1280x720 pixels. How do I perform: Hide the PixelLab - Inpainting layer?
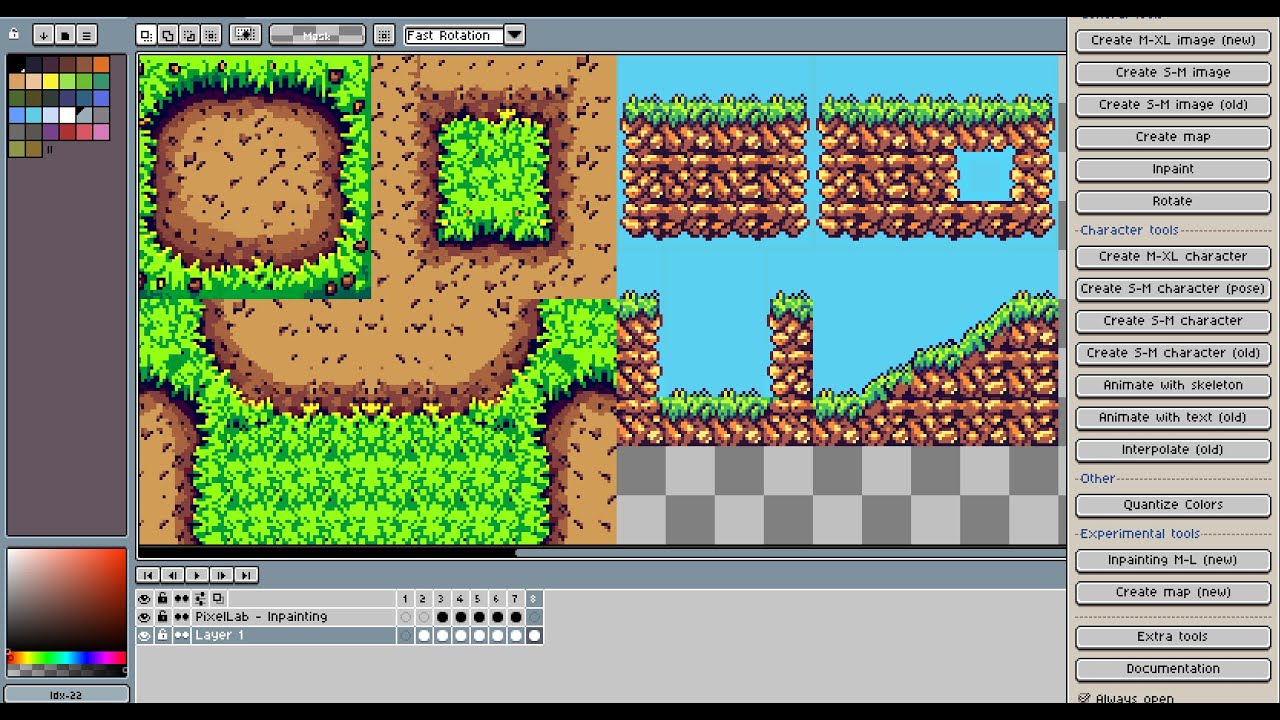(144, 617)
